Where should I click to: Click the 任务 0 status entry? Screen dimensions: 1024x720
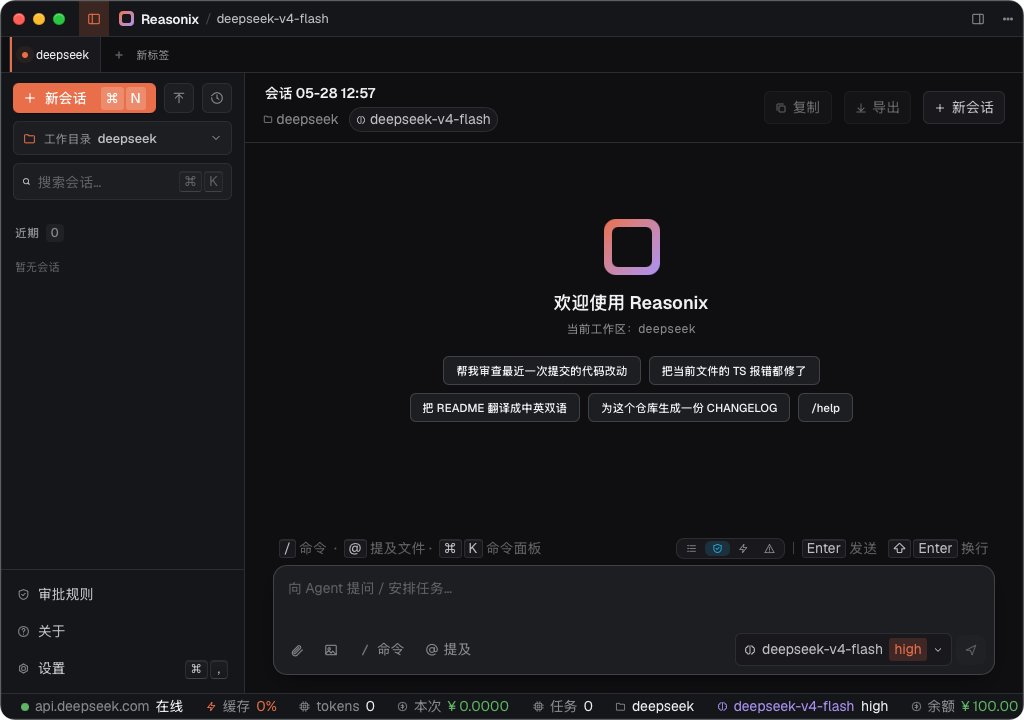(563, 706)
